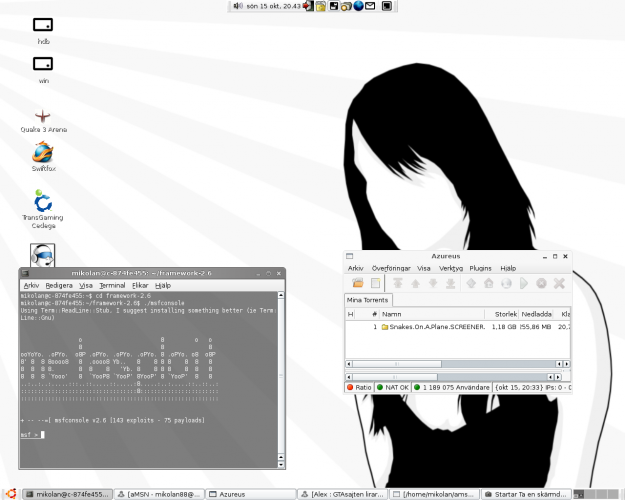The height and width of the screenshot is (500, 625).
Task: Click the hda drive desktop icon
Action: 43,25
